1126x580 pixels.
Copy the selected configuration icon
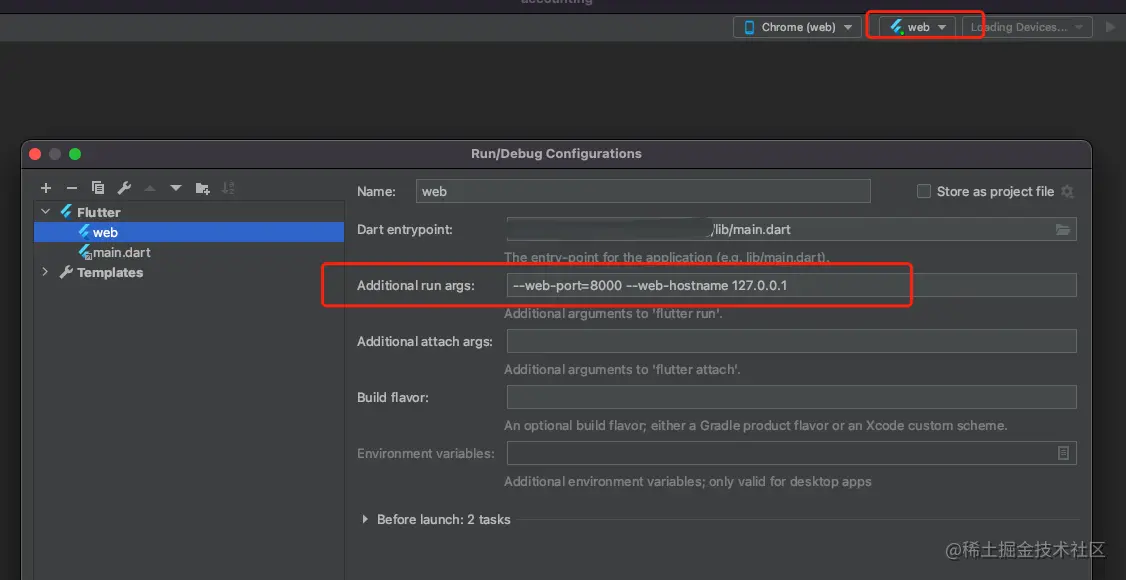point(98,188)
